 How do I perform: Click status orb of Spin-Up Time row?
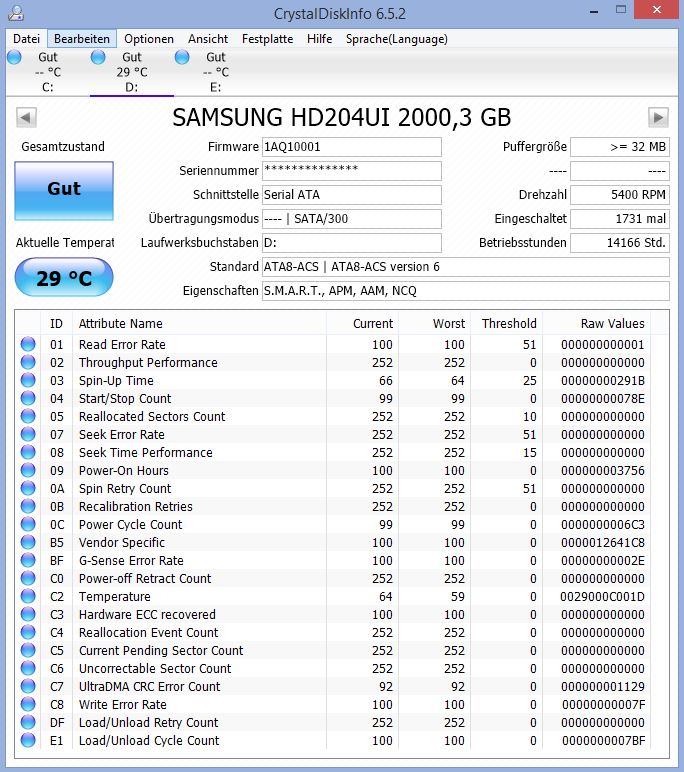coord(28,380)
